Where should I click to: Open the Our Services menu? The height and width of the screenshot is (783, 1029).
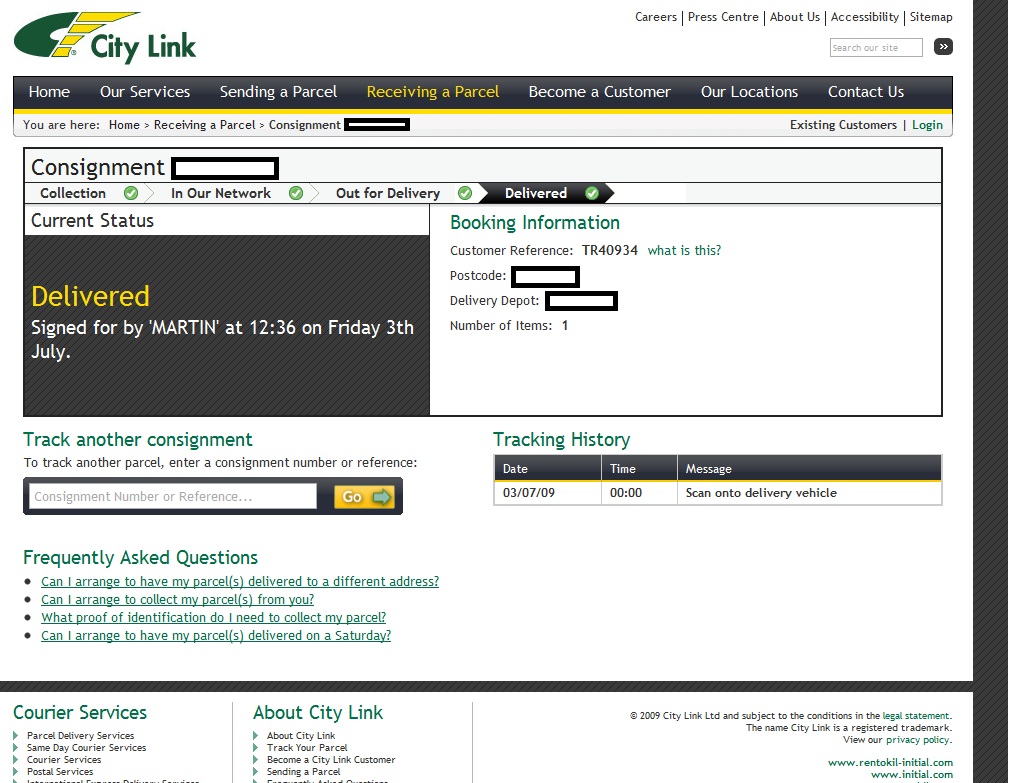coord(145,92)
